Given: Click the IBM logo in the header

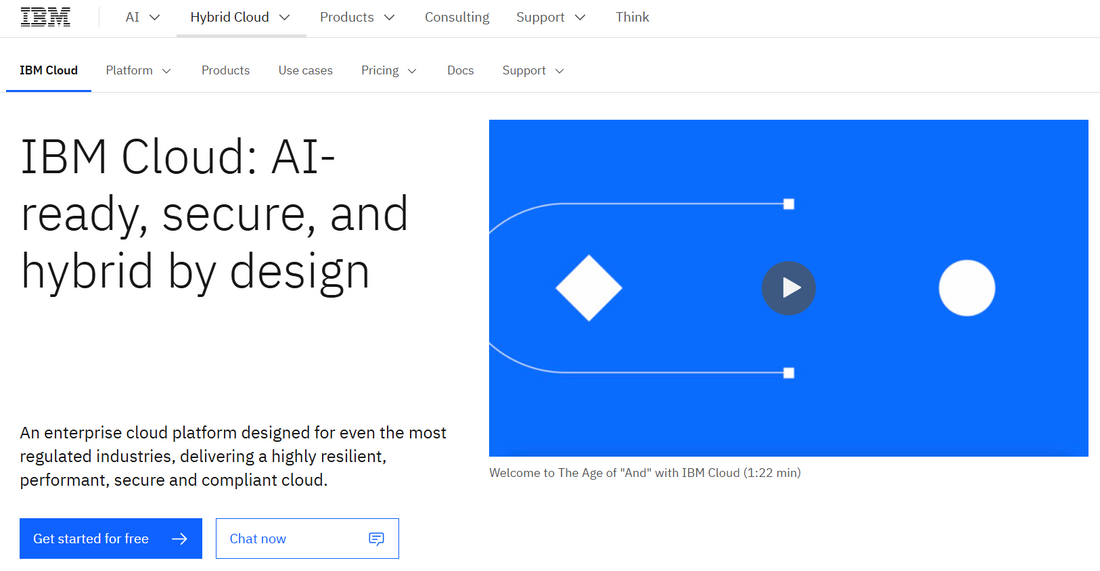Looking at the screenshot, I should pyautogui.click(x=45, y=17).
